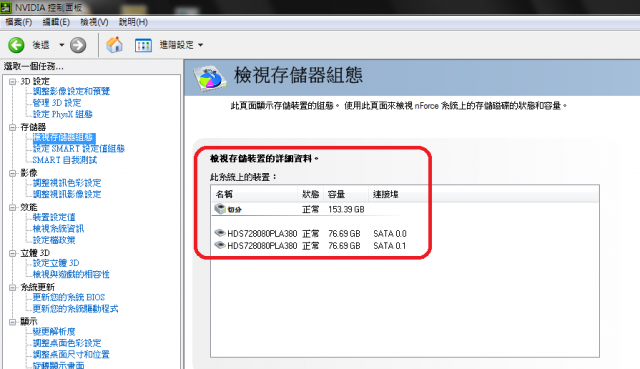Click the green back arrow button
The image size is (640, 369).
(x=16, y=45)
